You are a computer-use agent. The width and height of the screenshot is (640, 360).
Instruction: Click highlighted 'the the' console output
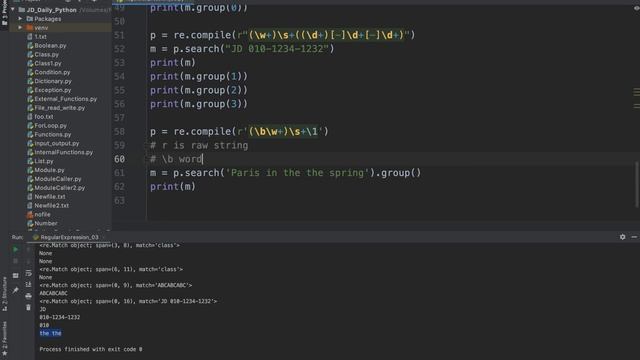click(51, 333)
